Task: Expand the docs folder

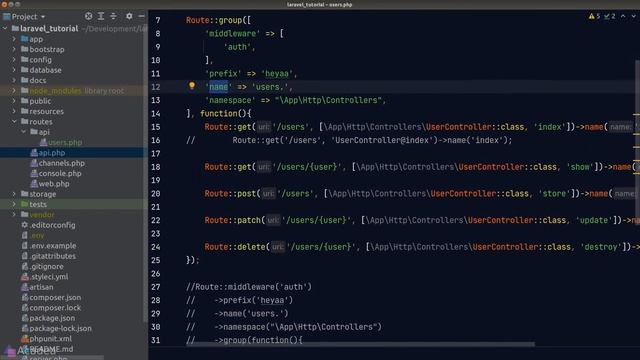Action: point(14,80)
